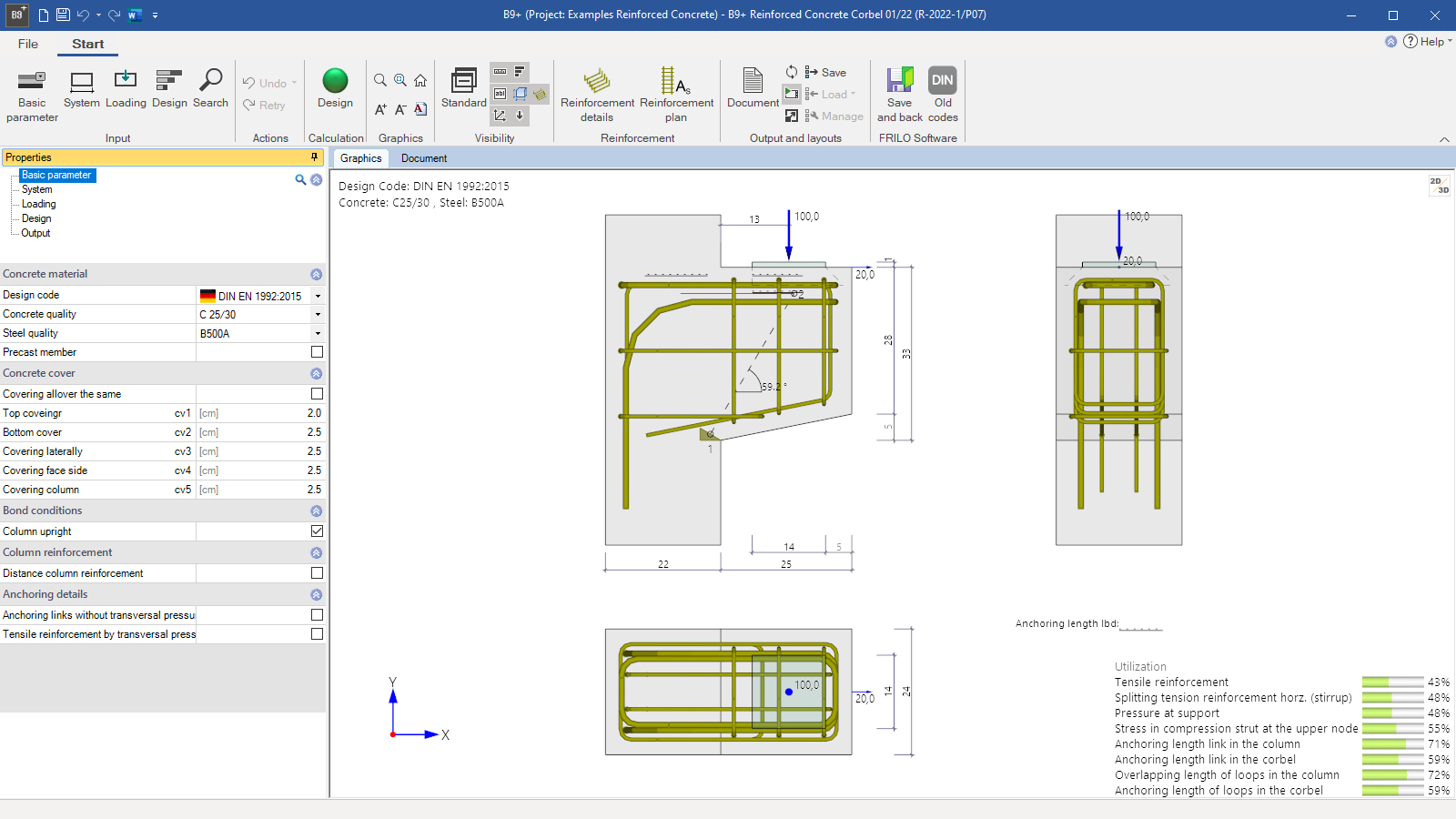Screen dimensions: 1456x819
Task: Open the Design code dropdown
Action: tap(318, 296)
